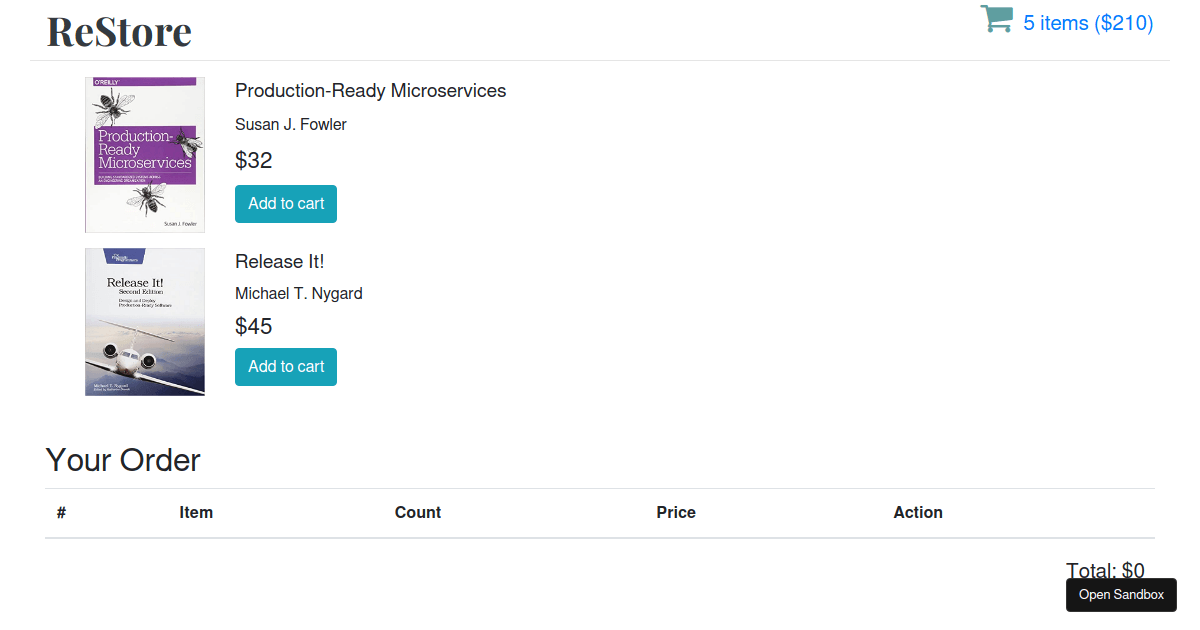This screenshot has height=630, width=1200.
Task: Click the $45 price label
Action: point(254,327)
